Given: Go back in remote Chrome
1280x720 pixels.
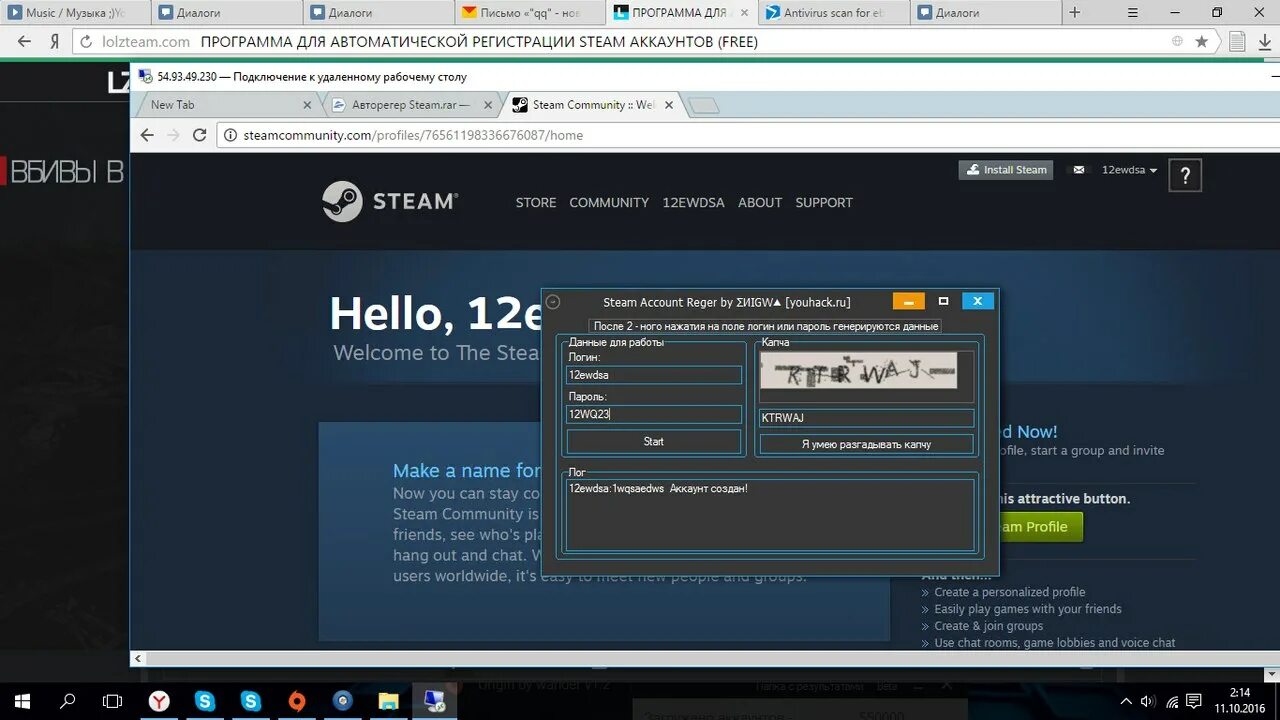Looking at the screenshot, I should (x=147, y=135).
